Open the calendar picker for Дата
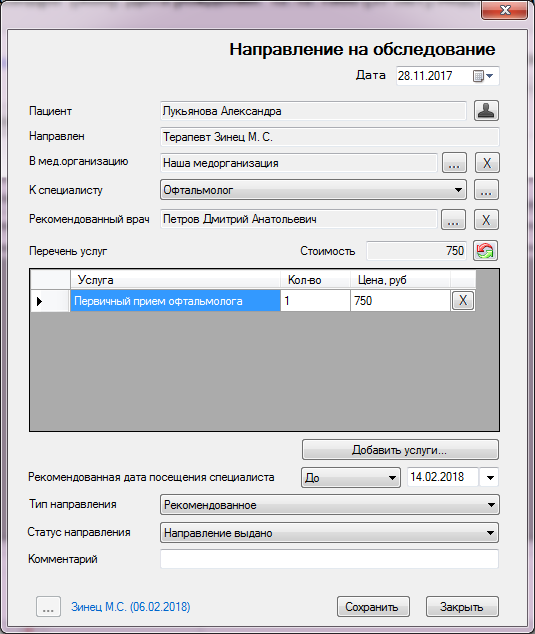 point(483,76)
